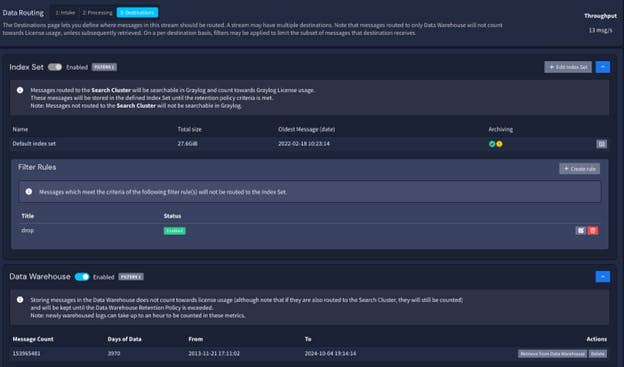This screenshot has width=624, height=367.
Task: Click the Data Routing heading
Action: 23,12
